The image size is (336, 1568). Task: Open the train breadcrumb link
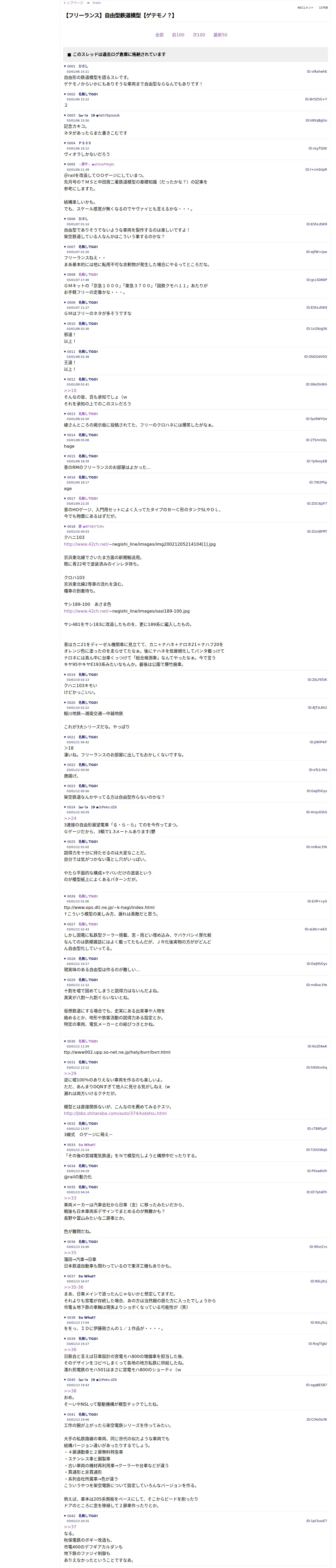coord(97,3)
